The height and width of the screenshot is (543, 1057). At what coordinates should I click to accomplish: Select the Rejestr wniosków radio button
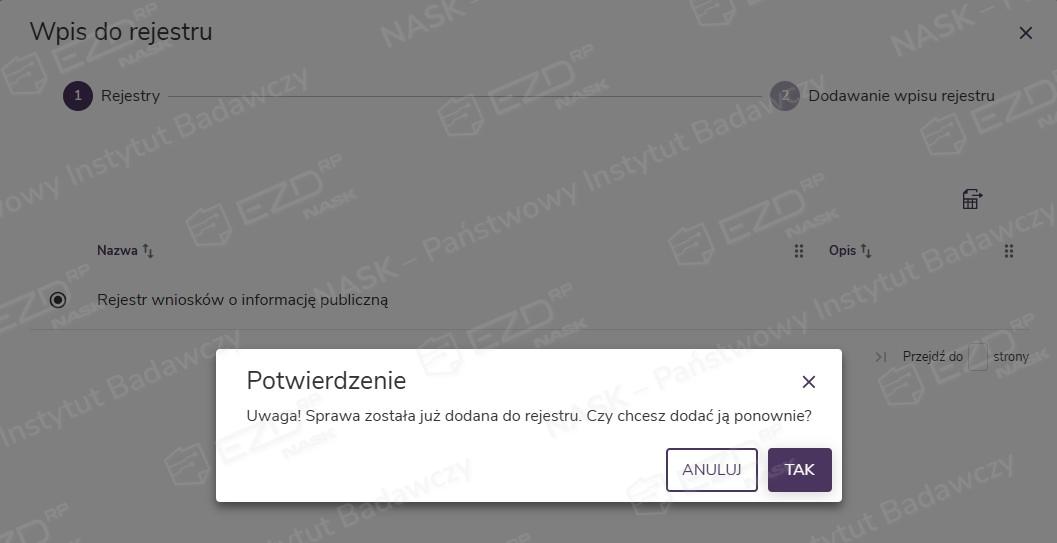click(58, 299)
